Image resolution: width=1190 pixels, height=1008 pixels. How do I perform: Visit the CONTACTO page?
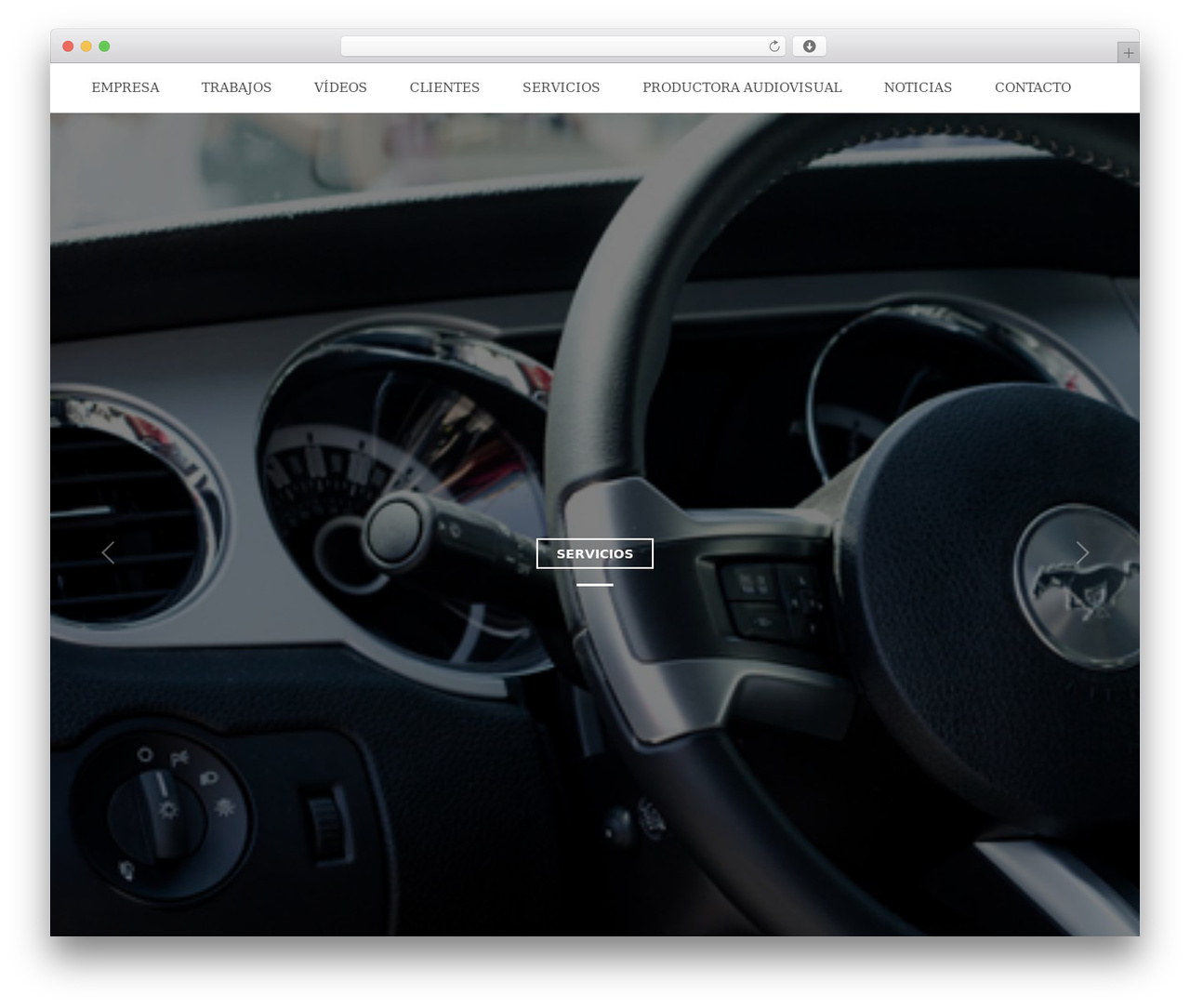pos(1033,87)
